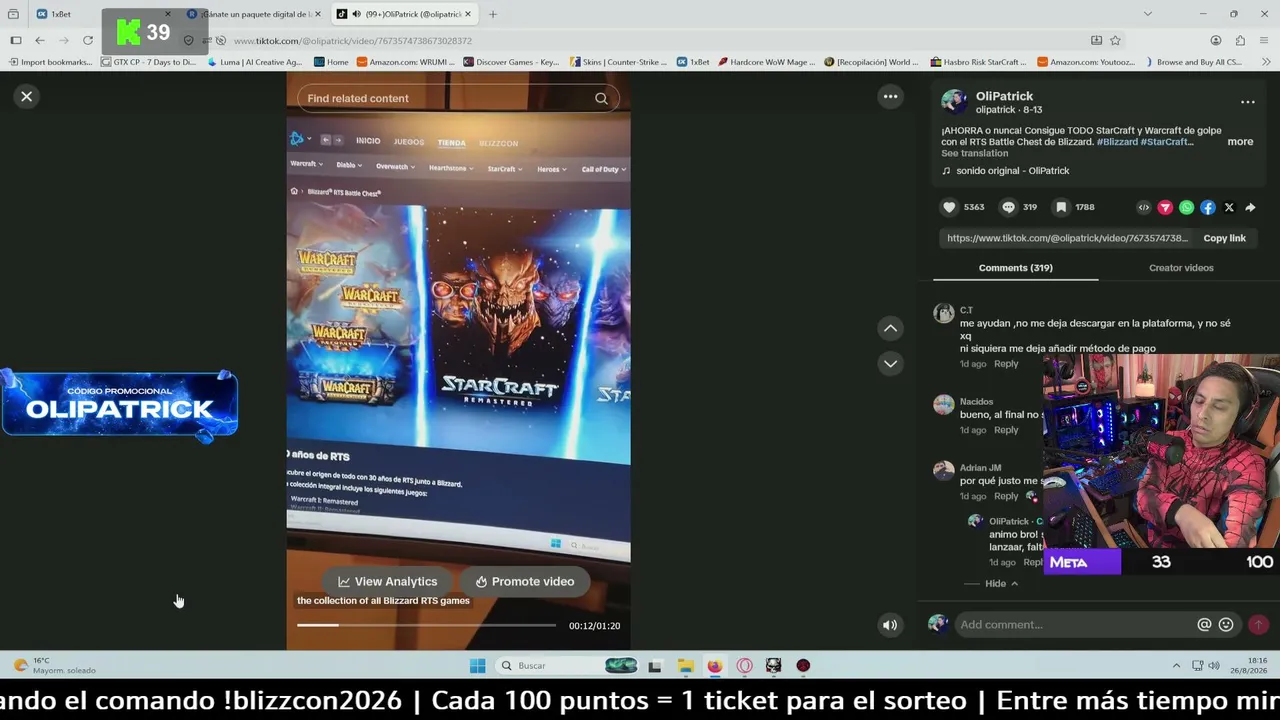Image resolution: width=1280 pixels, height=720 pixels.
Task: Open C.T's commenter avatar
Action: [x=944, y=314]
